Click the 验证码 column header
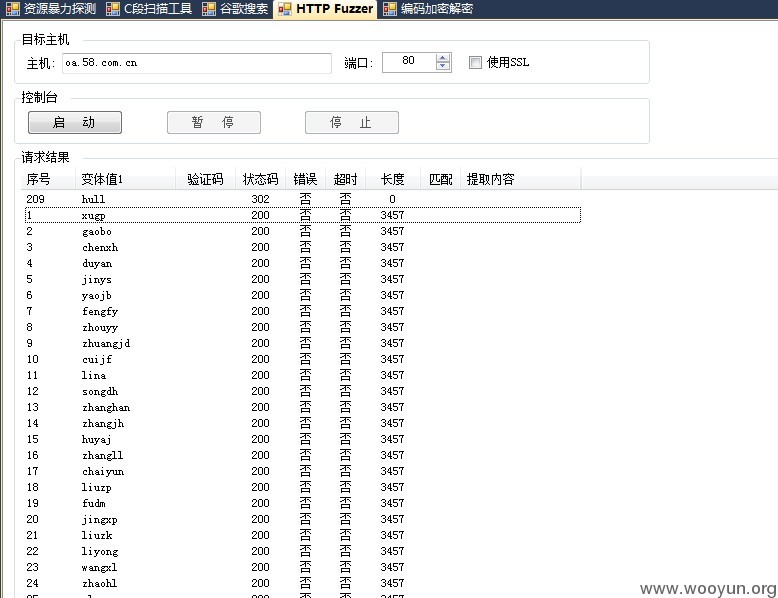 pos(205,179)
